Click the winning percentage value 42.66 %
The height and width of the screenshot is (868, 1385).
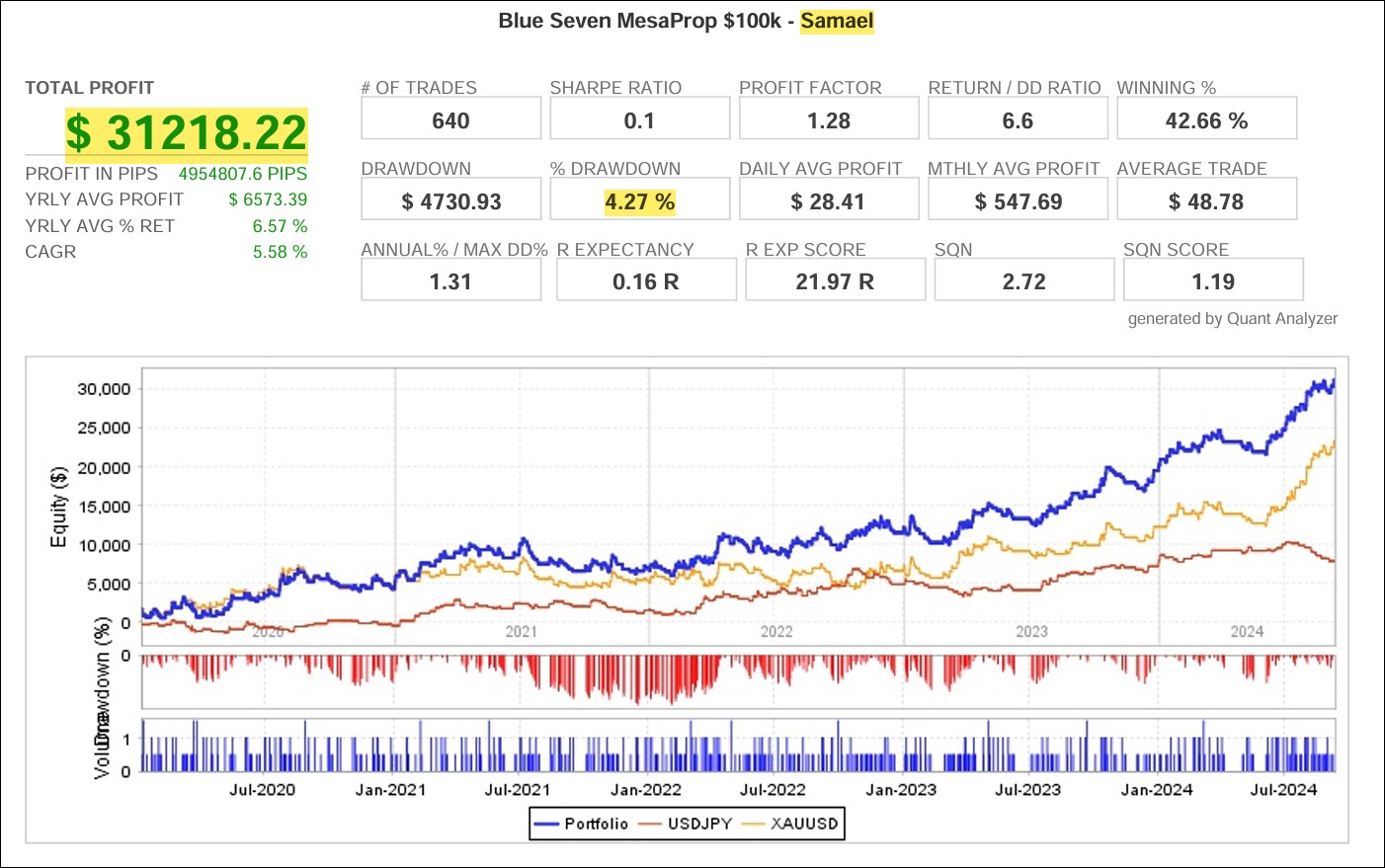(x=1206, y=120)
